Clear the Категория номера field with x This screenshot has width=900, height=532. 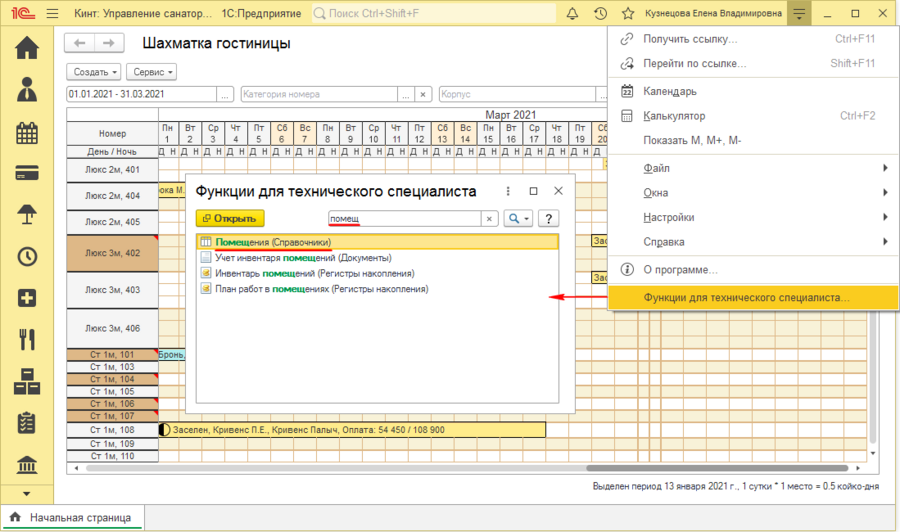pos(423,94)
